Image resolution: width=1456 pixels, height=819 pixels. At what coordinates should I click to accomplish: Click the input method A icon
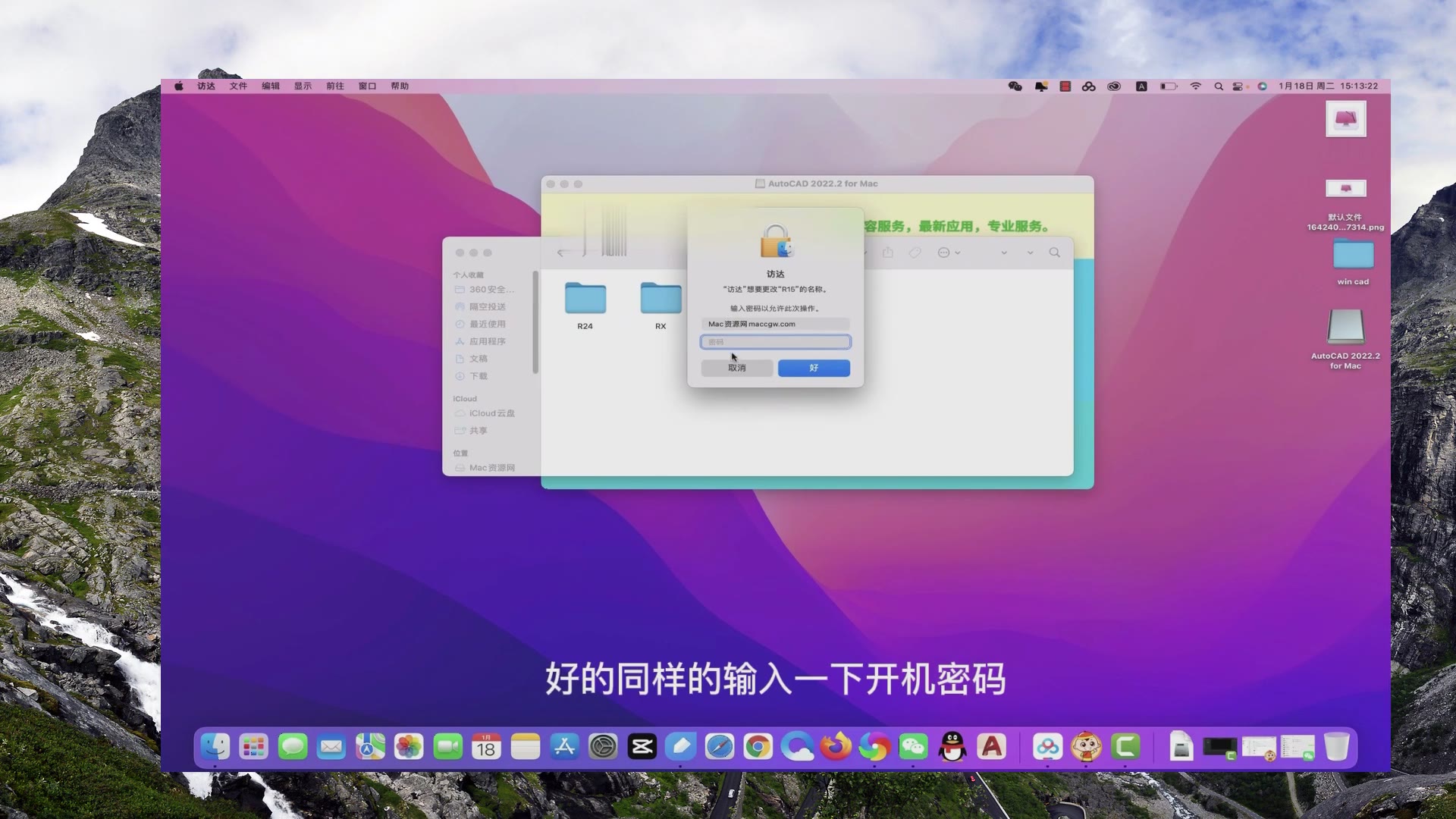coord(1141,86)
